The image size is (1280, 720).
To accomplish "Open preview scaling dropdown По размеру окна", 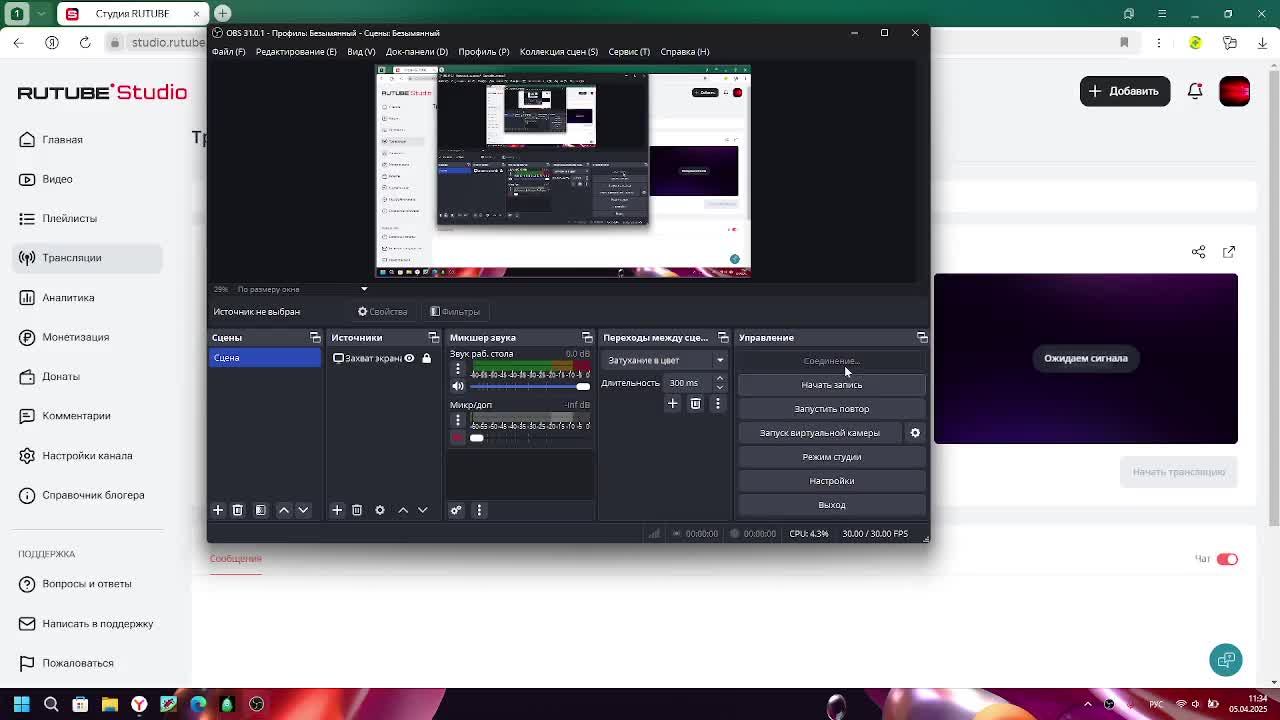I will point(302,289).
